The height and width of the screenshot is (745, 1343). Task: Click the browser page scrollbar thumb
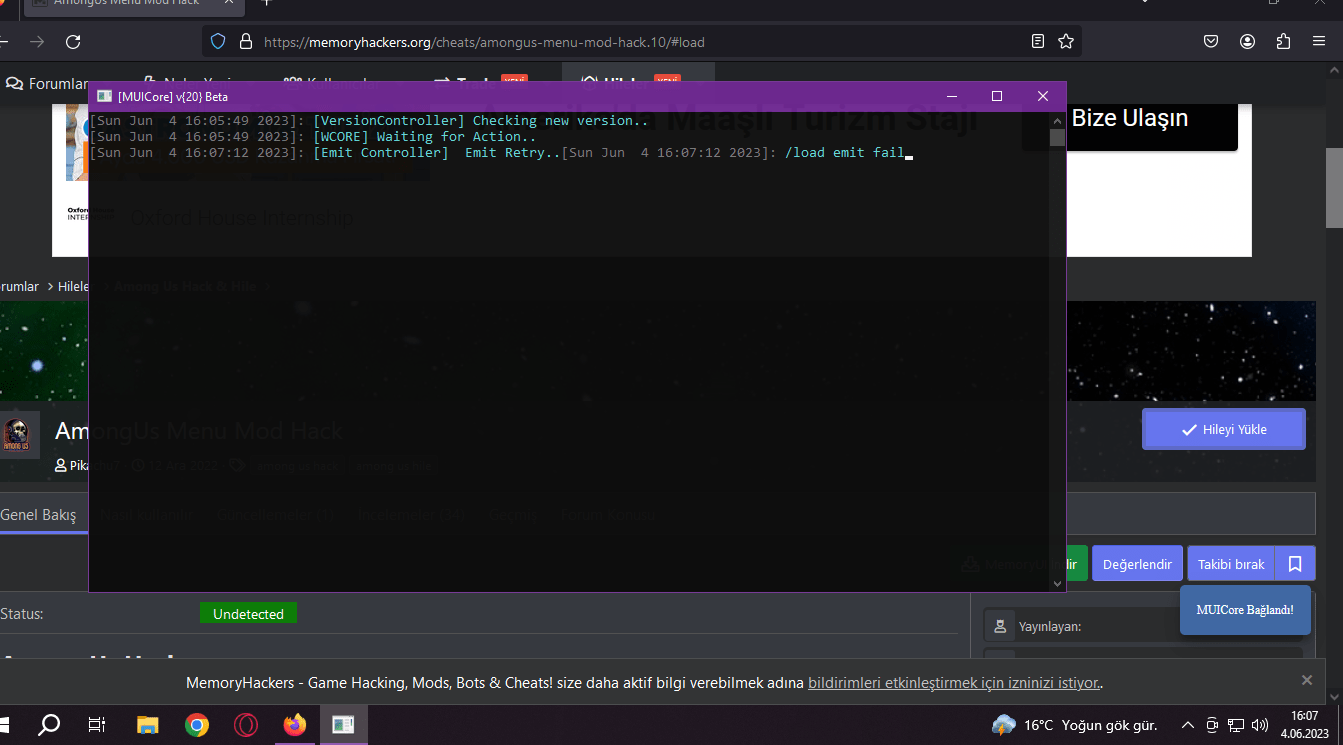[x=1334, y=188]
